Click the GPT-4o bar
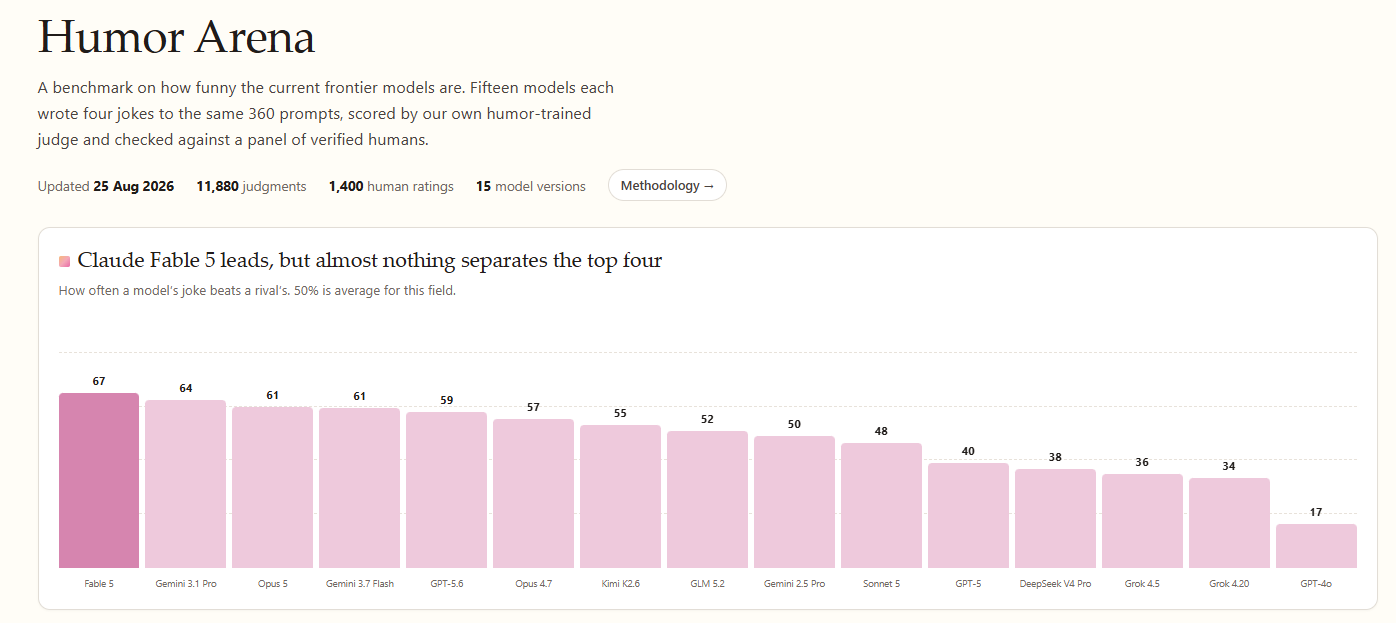The height and width of the screenshot is (623, 1396). point(1317,546)
